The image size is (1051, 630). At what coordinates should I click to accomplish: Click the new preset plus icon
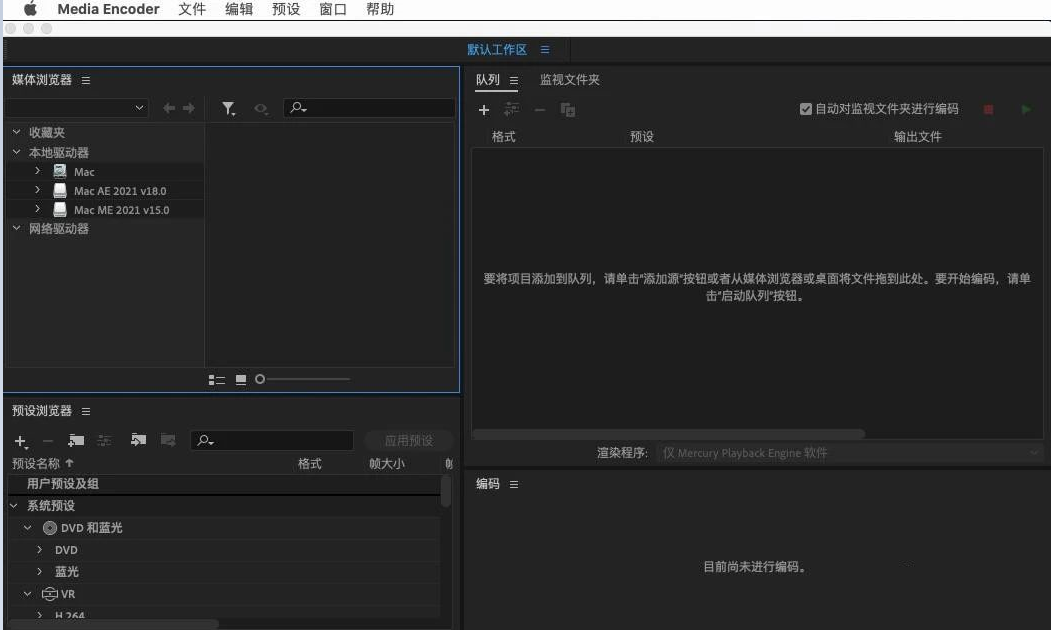(x=21, y=441)
